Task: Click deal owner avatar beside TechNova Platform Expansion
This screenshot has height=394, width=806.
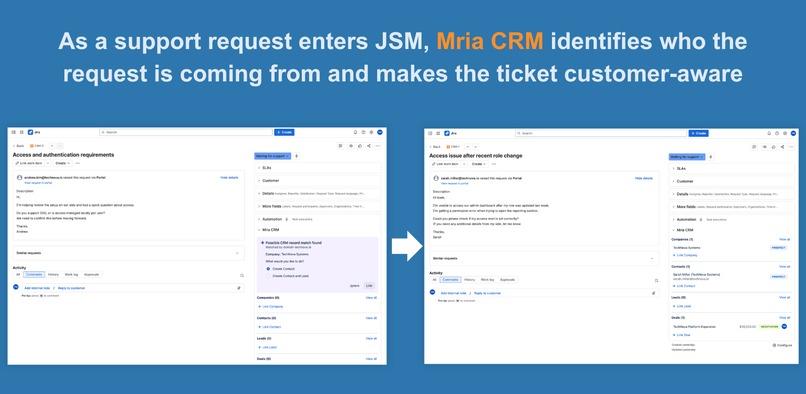Action: click(784, 326)
